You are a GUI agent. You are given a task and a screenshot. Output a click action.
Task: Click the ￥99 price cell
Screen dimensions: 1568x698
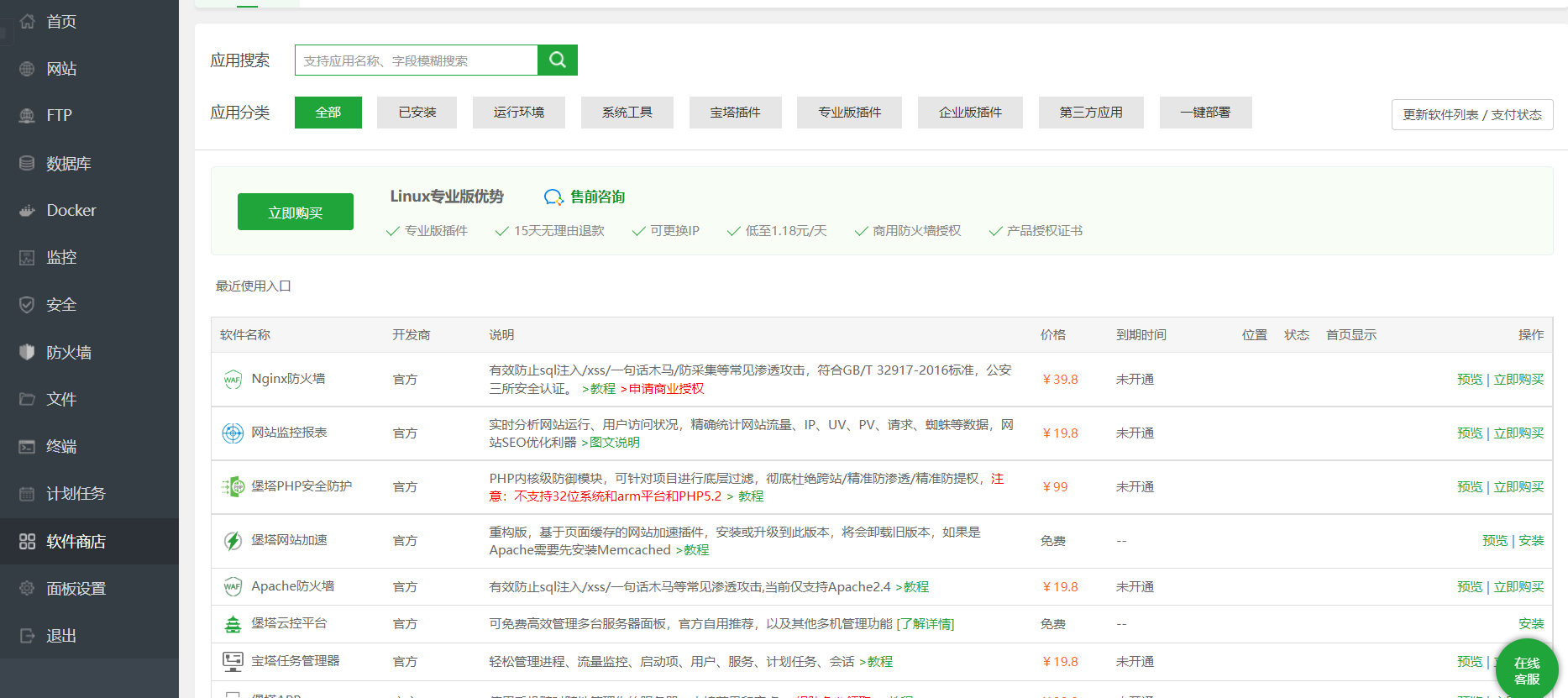pyautogui.click(x=1055, y=487)
